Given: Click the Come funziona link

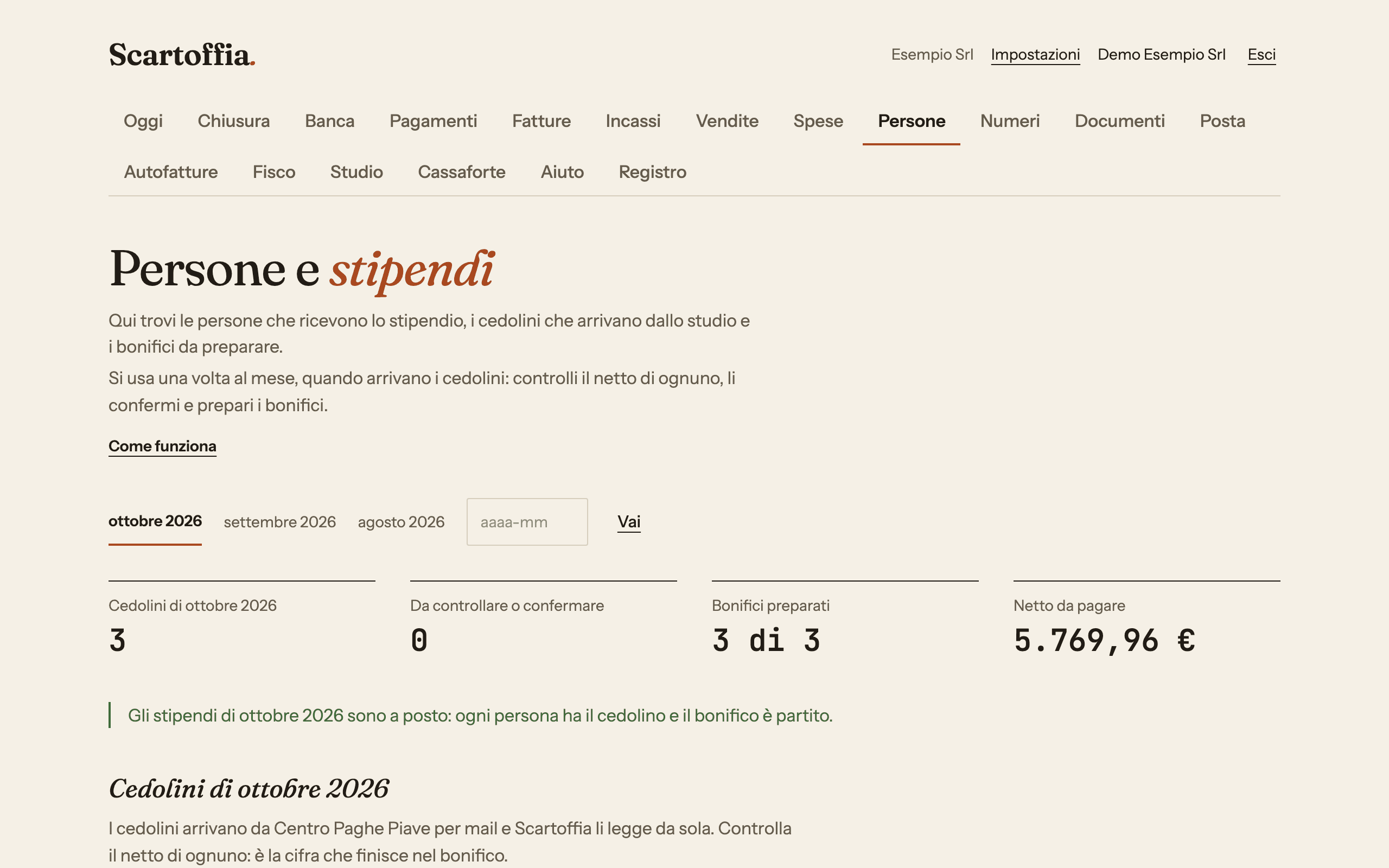Looking at the screenshot, I should tap(162, 446).
